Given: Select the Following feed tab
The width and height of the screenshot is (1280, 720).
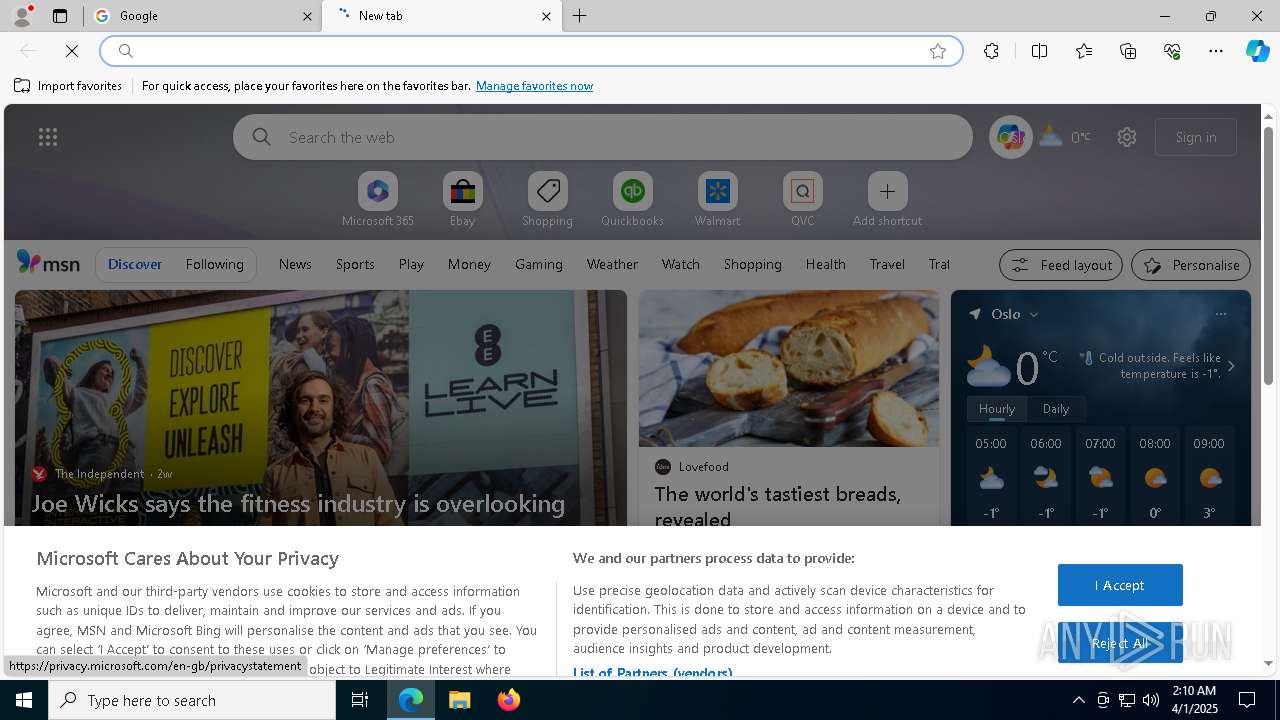Looking at the screenshot, I should [x=215, y=264].
